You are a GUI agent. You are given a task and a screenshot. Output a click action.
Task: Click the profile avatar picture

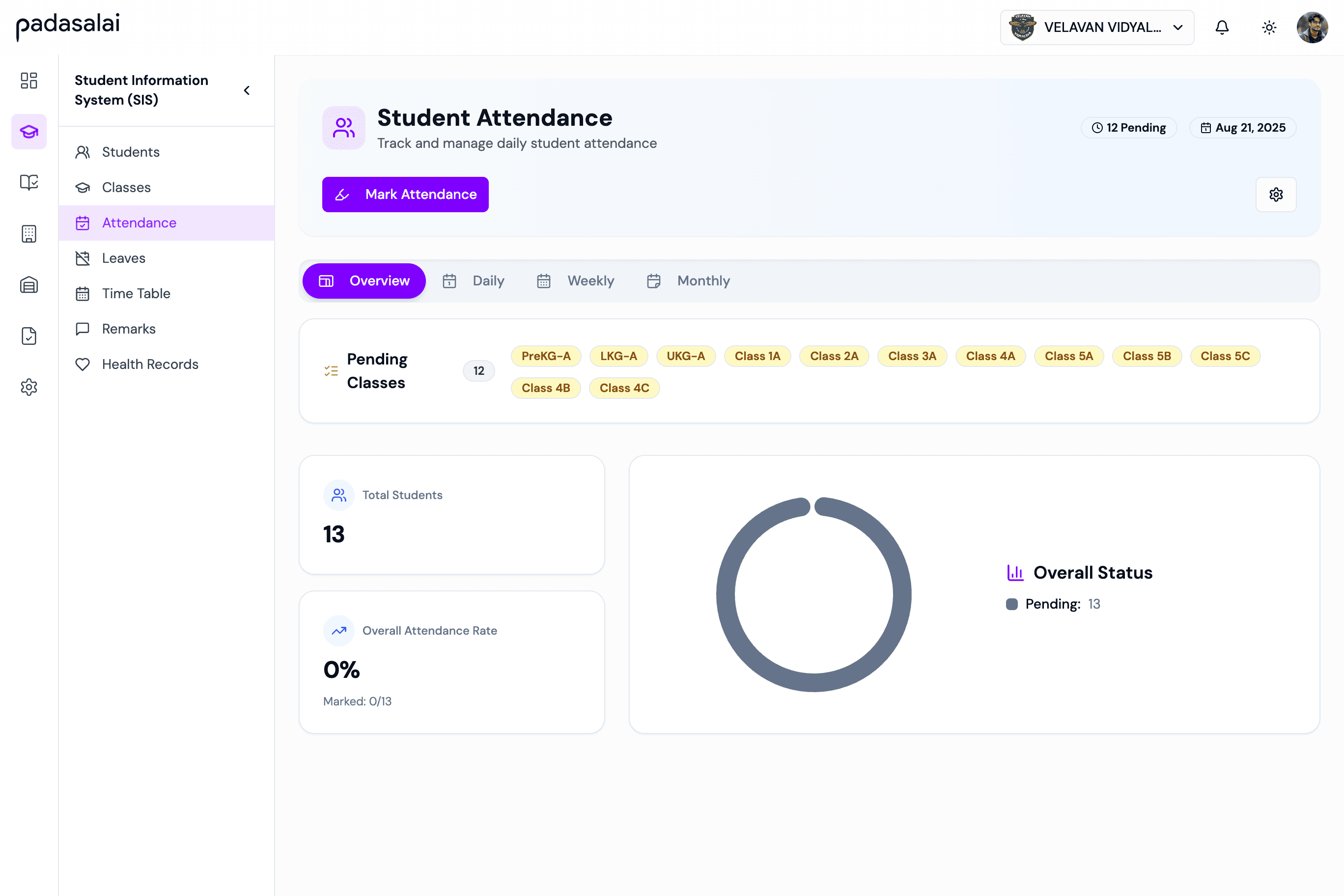[1313, 27]
